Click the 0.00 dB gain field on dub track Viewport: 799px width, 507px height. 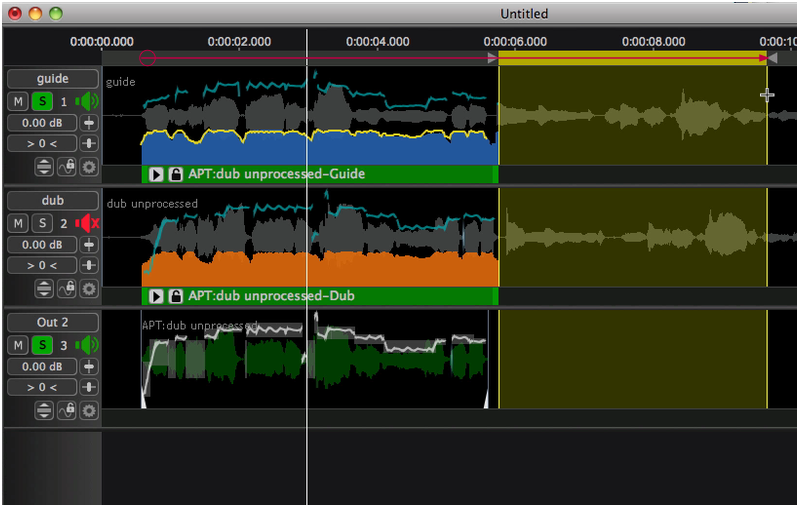pos(41,245)
